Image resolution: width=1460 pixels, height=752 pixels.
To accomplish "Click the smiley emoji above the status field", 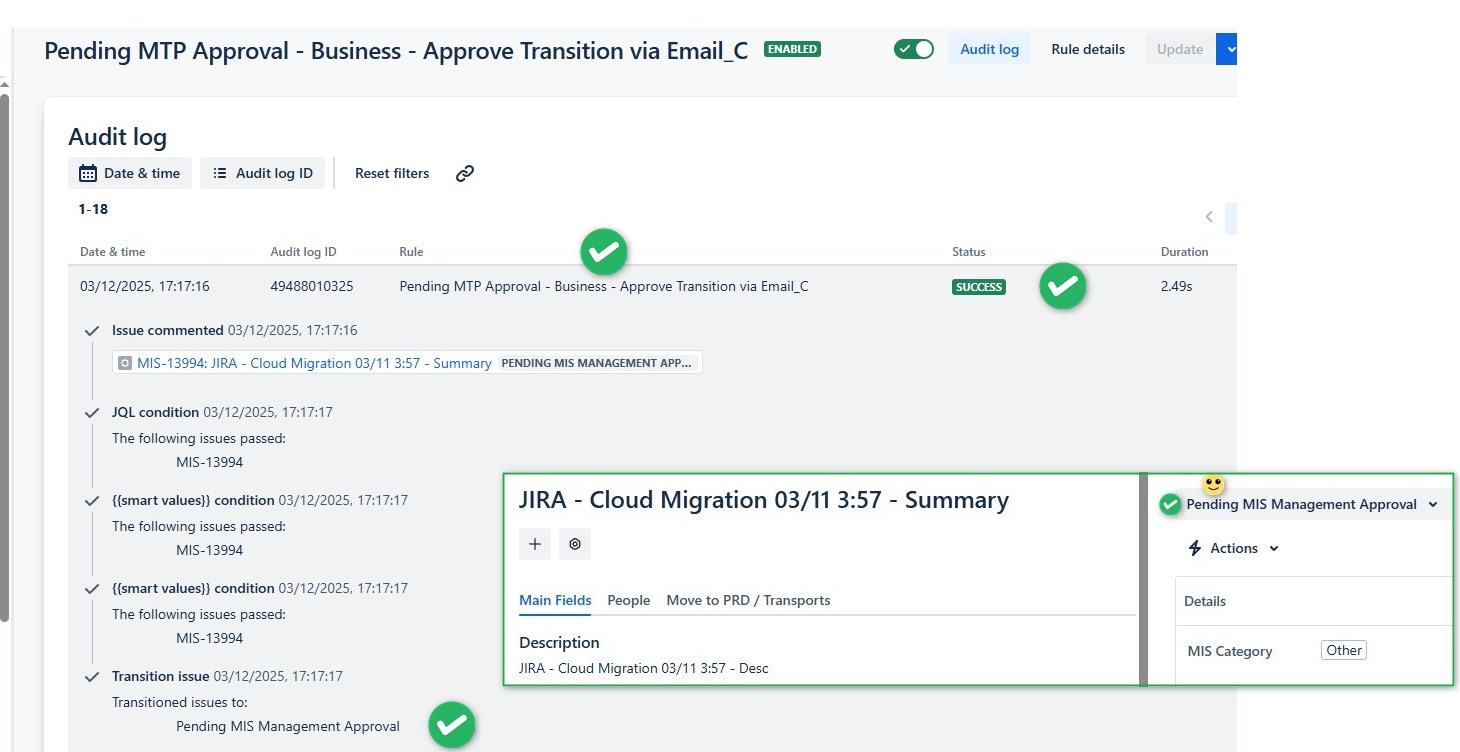I will pyautogui.click(x=1213, y=483).
